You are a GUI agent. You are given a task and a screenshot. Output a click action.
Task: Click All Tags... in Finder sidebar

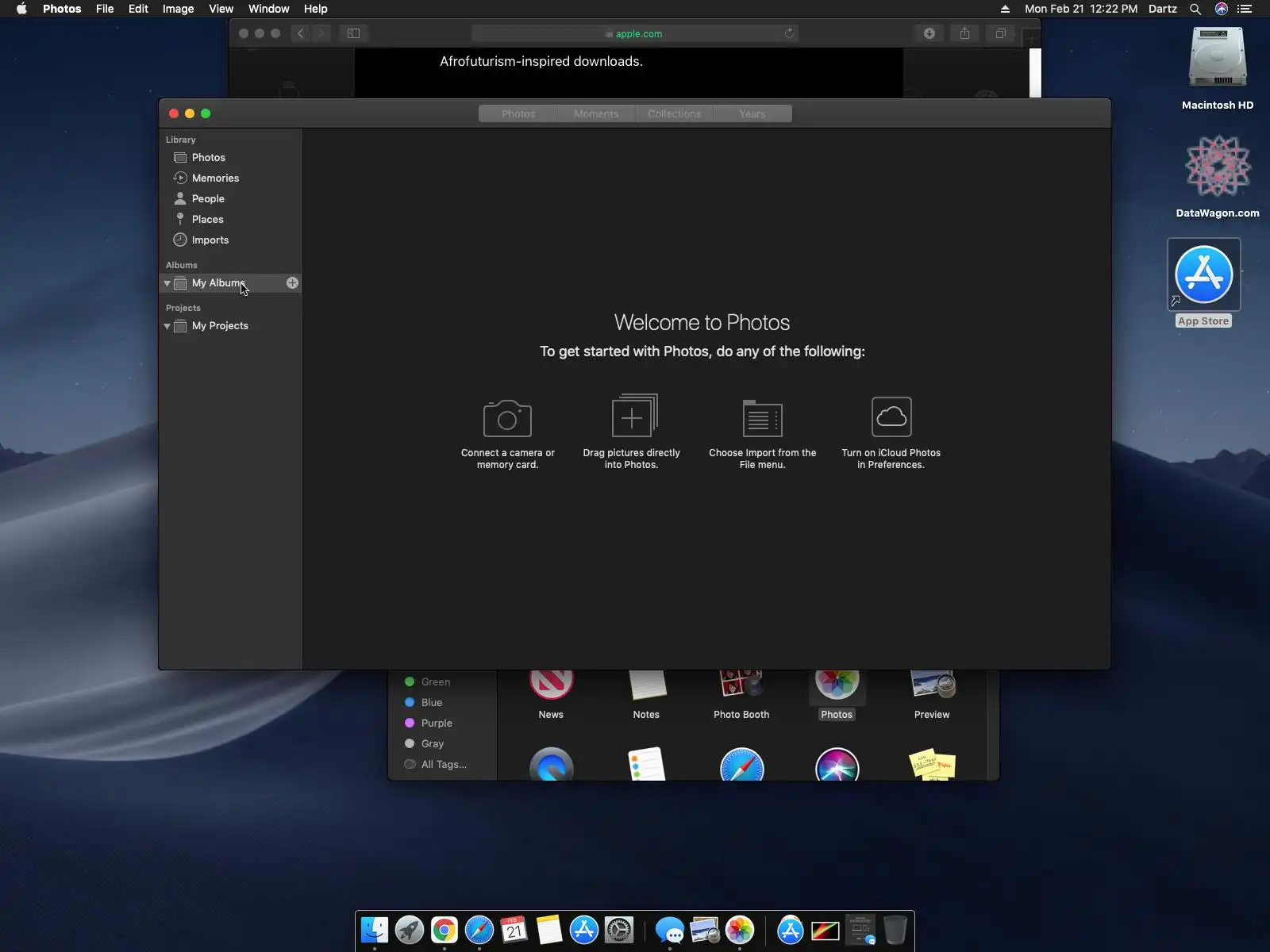[x=436, y=764]
